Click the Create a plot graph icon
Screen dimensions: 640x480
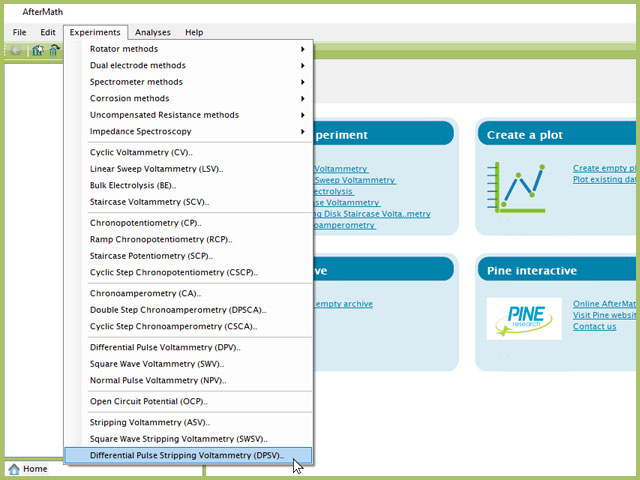click(x=516, y=187)
